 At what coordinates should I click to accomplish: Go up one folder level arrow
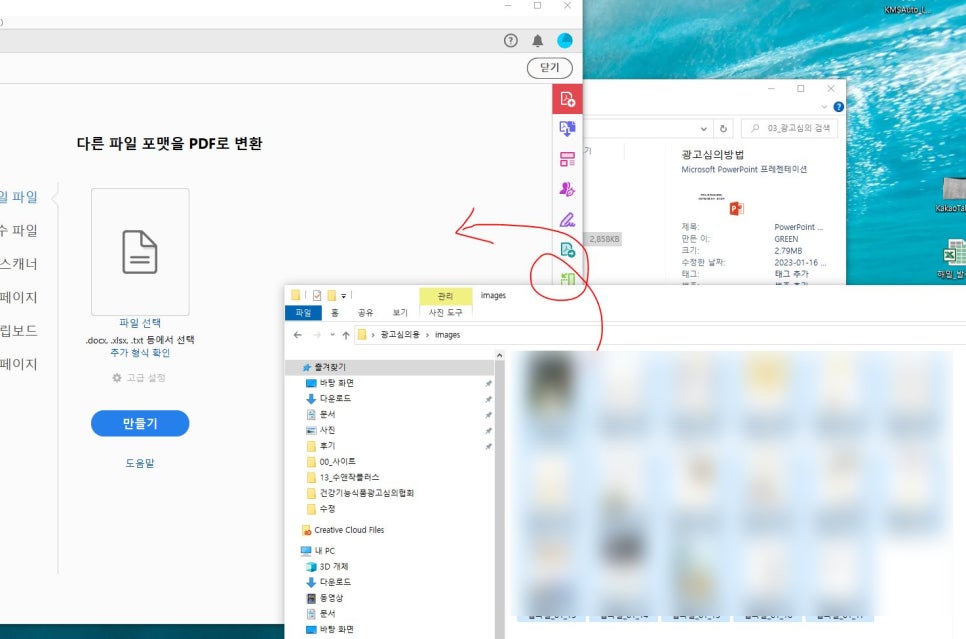tap(346, 335)
